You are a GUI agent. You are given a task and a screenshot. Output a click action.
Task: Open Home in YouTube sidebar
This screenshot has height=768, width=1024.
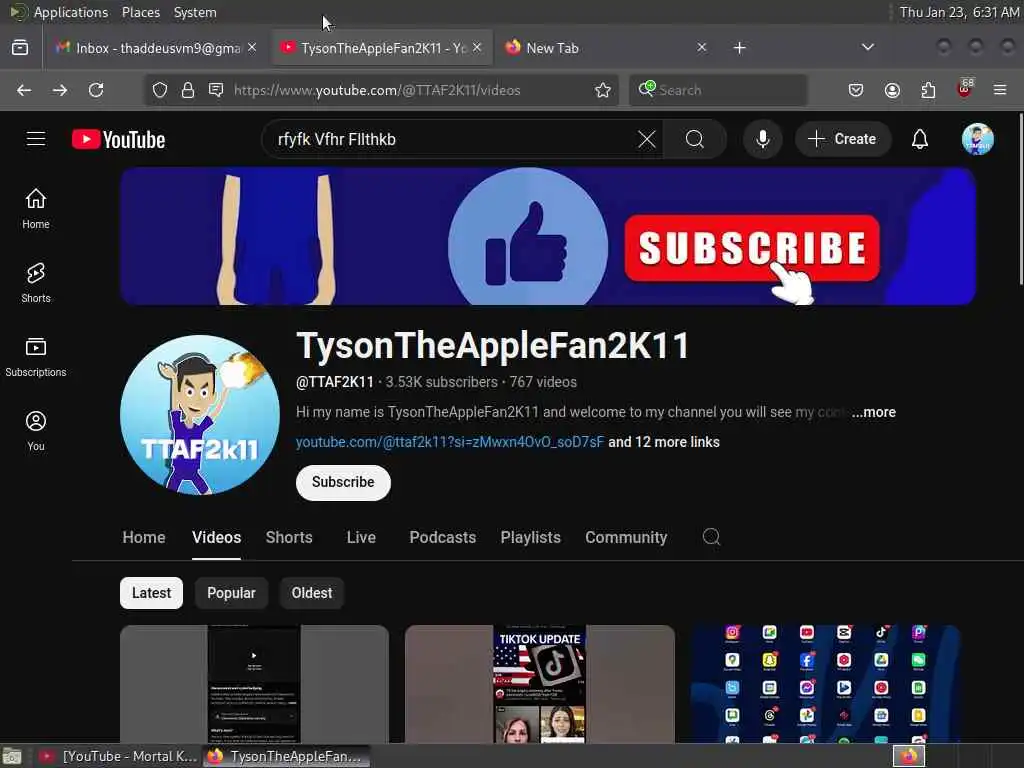pyautogui.click(x=36, y=209)
